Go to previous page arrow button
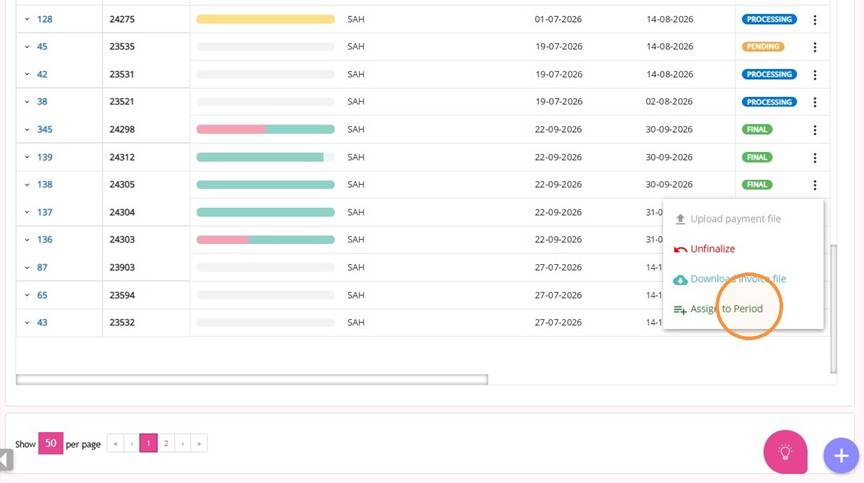864x483 pixels. click(x=132, y=443)
